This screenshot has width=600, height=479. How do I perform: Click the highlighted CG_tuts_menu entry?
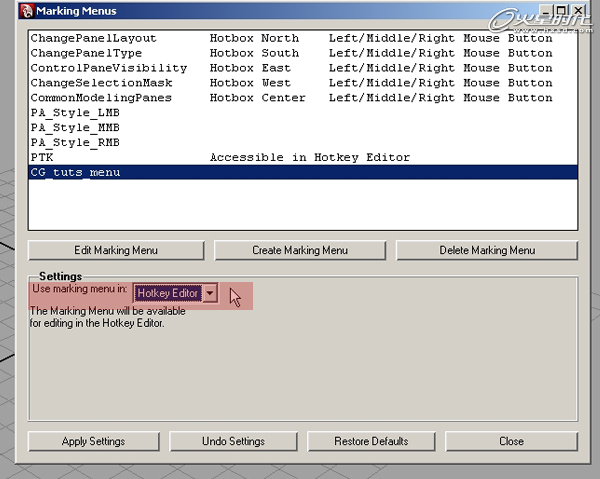[75, 173]
